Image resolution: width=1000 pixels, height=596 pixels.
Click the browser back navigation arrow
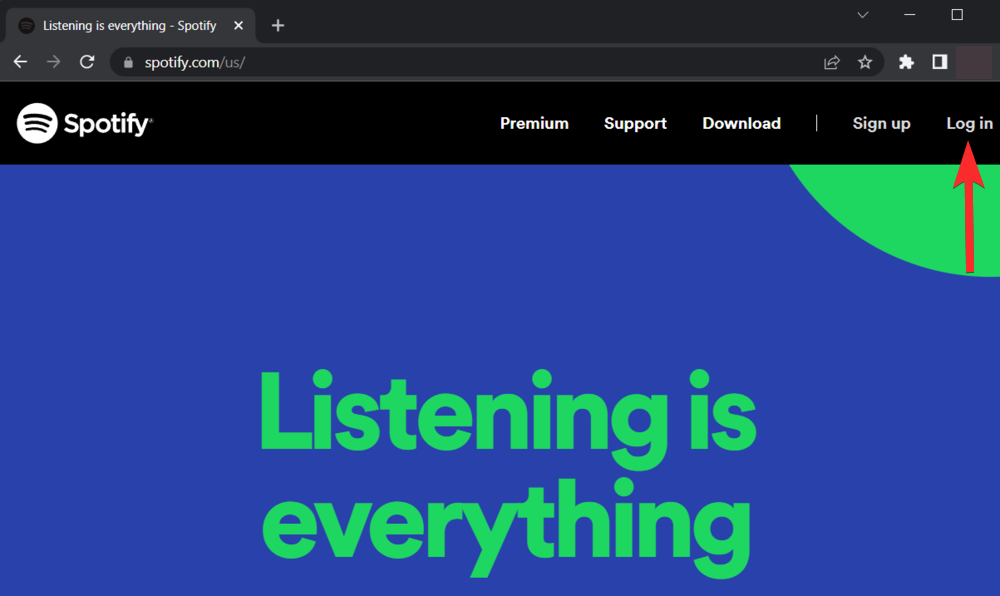tap(20, 61)
